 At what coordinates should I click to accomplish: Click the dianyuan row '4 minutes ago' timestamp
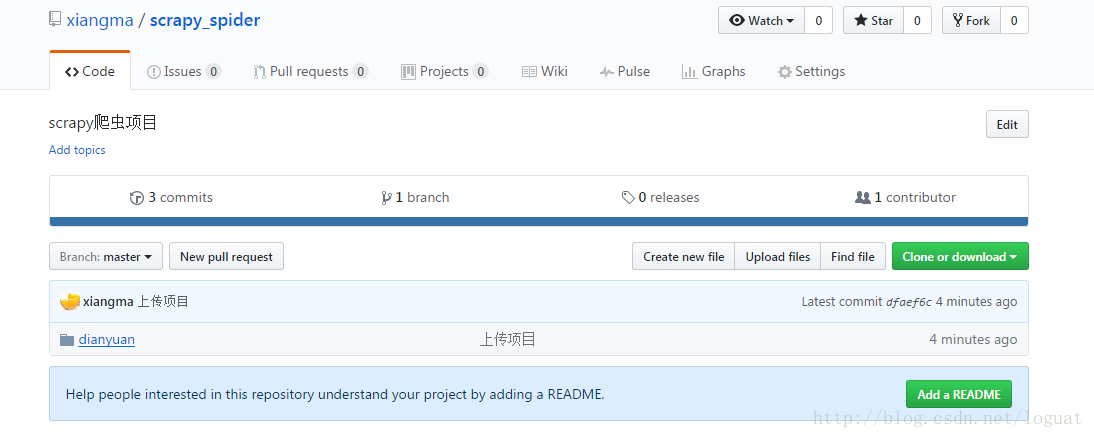pyautogui.click(x=973, y=340)
